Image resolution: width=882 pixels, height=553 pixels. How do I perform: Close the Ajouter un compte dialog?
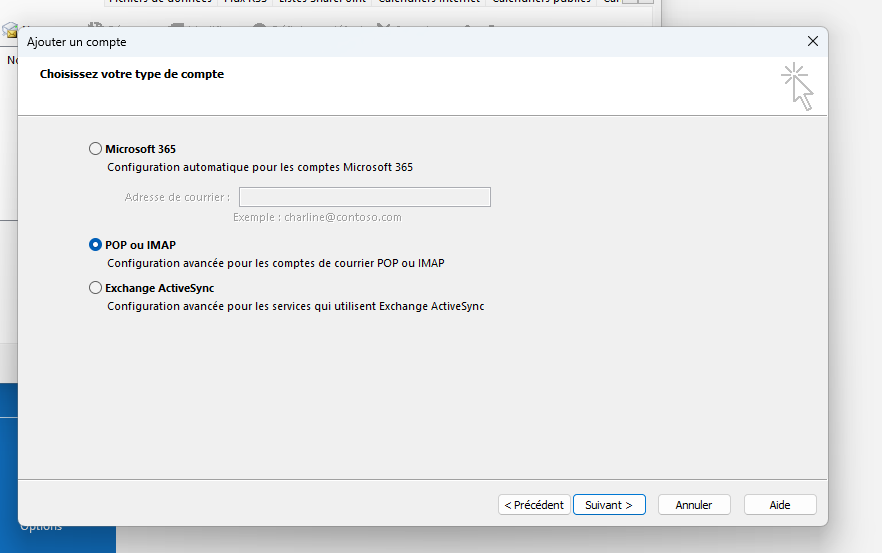coord(812,41)
